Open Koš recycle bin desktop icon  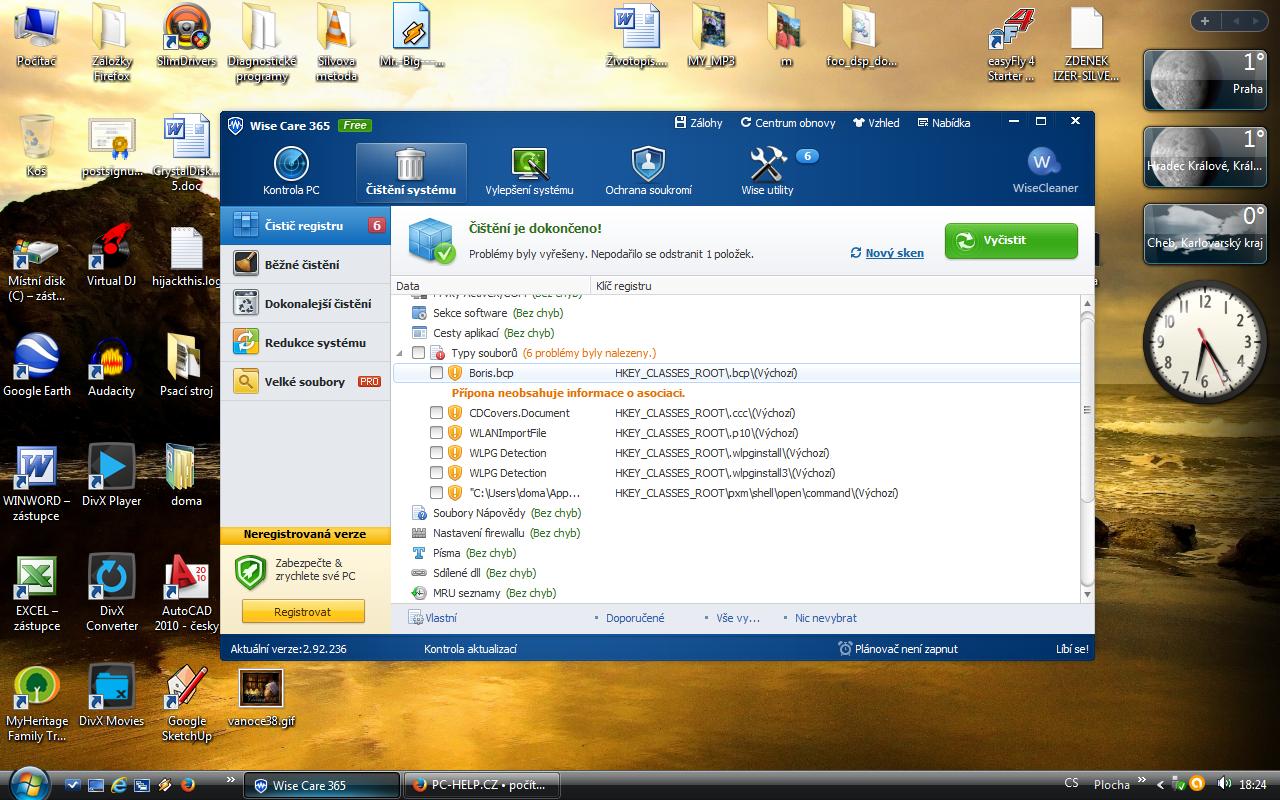[x=37, y=147]
